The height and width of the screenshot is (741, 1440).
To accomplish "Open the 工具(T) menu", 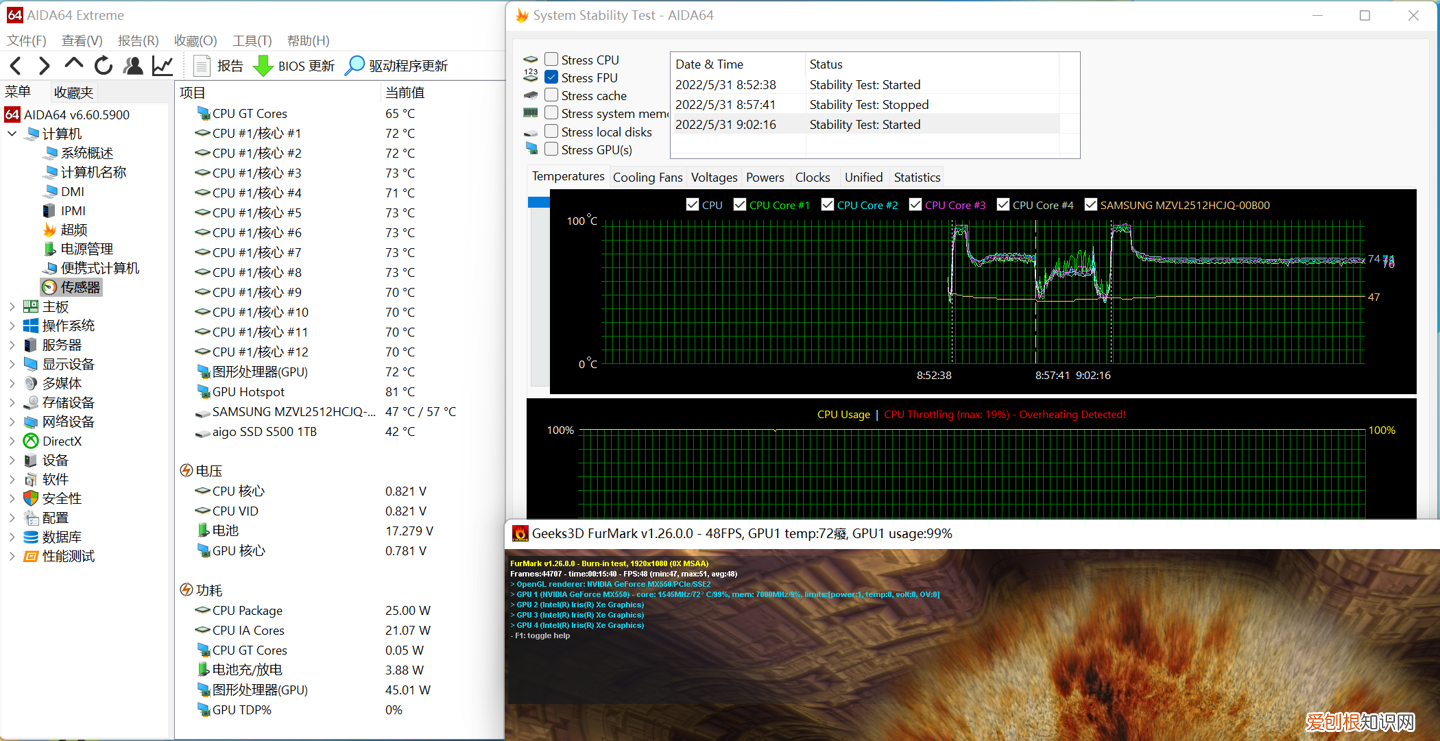I will point(252,41).
